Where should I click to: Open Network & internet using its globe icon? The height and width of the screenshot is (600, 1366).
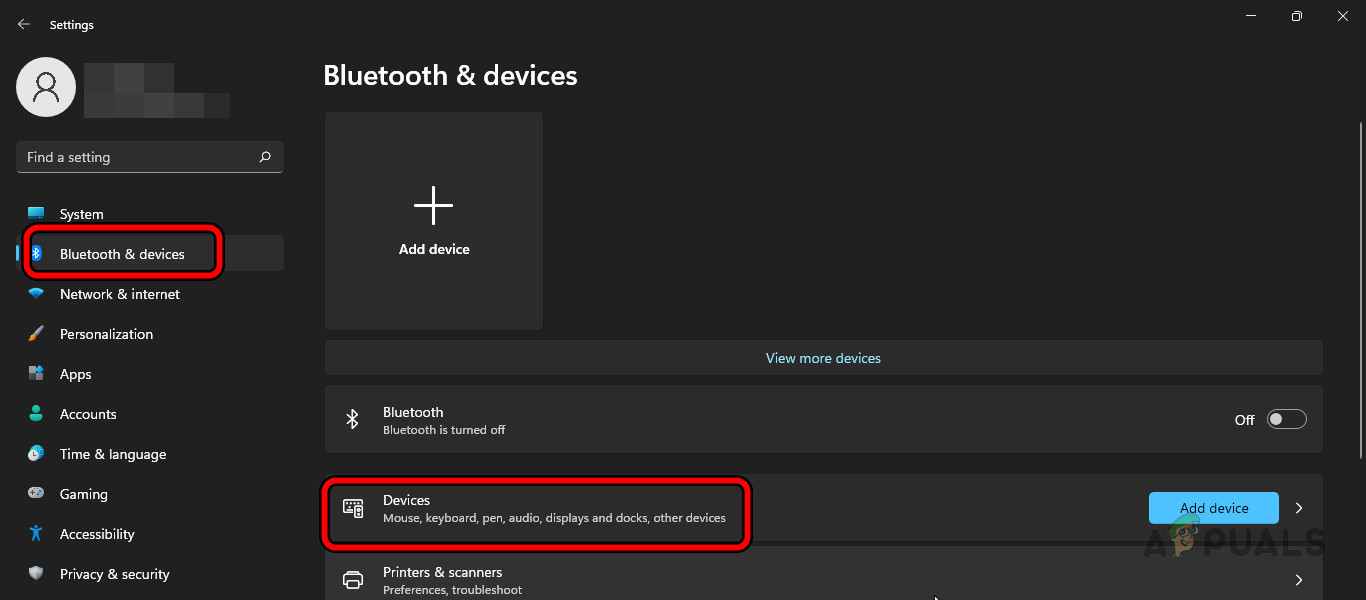pos(36,294)
